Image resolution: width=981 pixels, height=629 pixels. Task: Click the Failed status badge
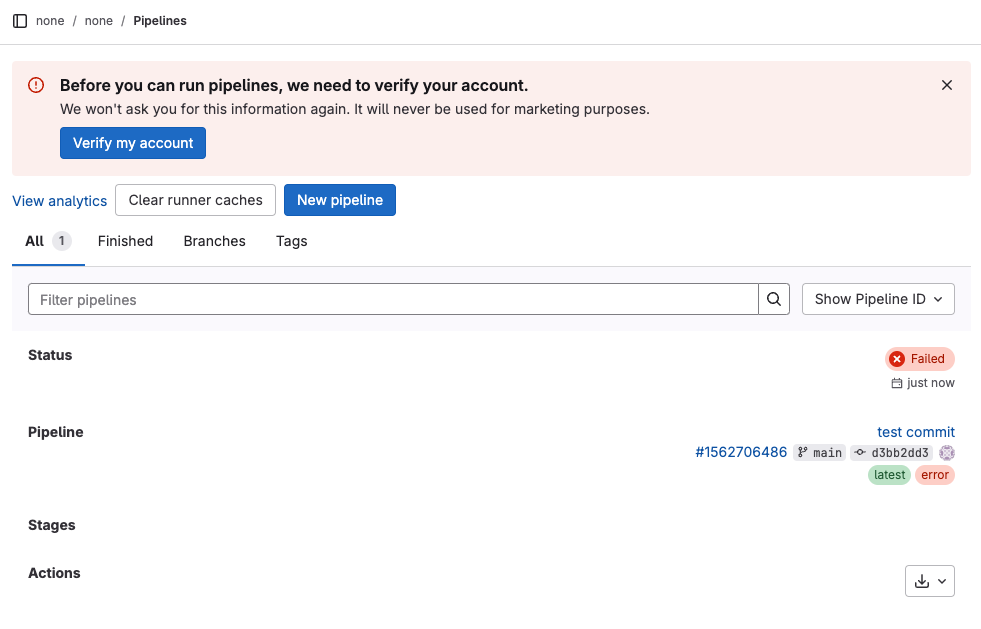point(920,359)
